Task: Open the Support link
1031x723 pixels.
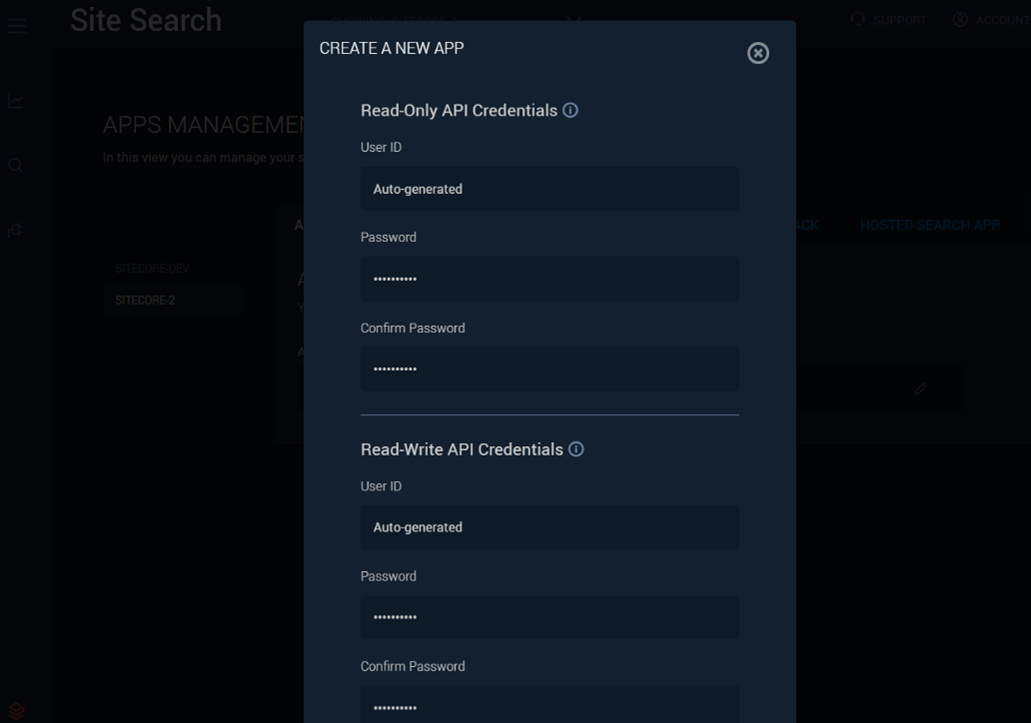Action: [x=899, y=20]
